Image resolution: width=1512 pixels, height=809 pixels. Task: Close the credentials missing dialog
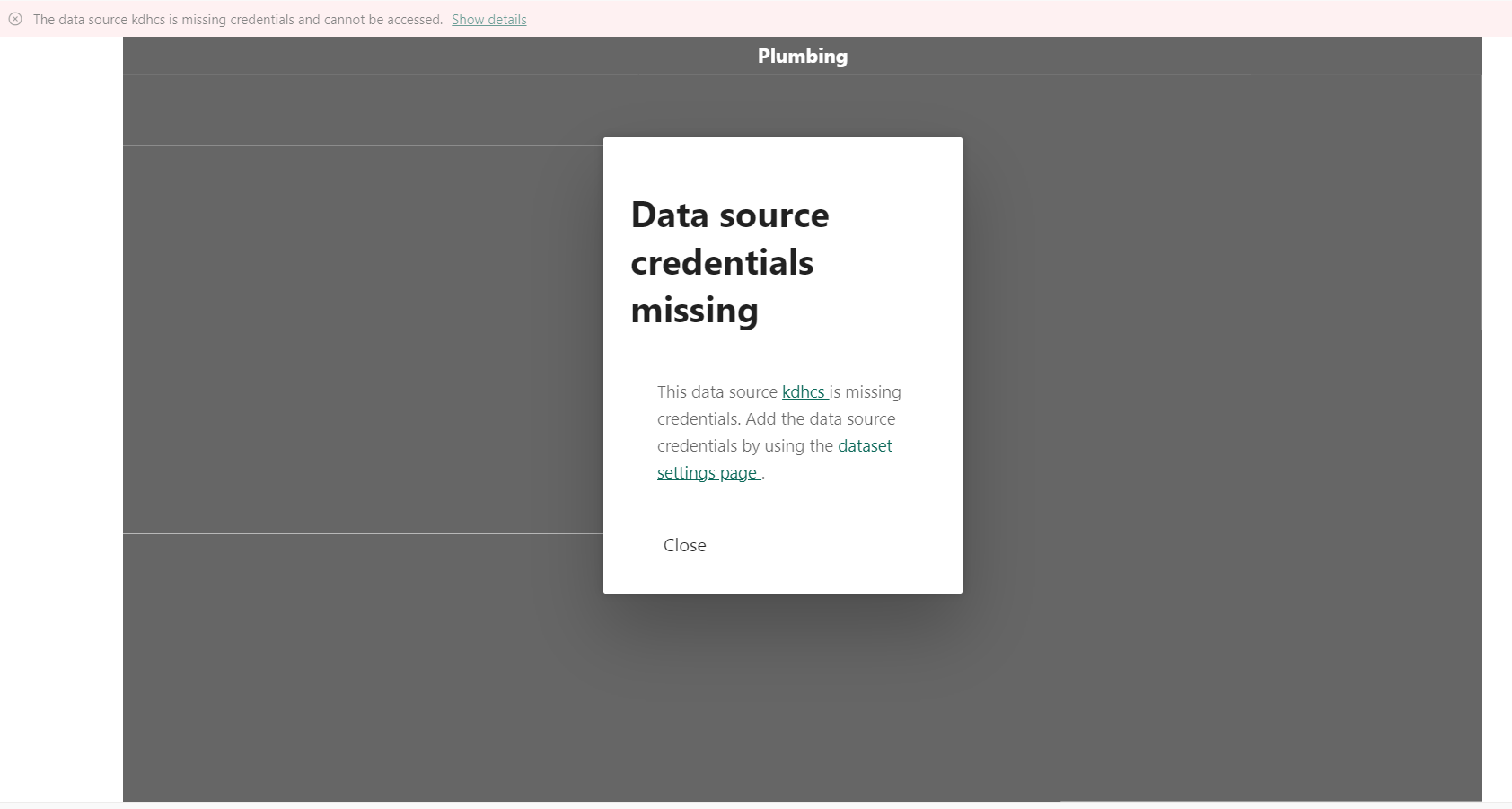tap(684, 545)
